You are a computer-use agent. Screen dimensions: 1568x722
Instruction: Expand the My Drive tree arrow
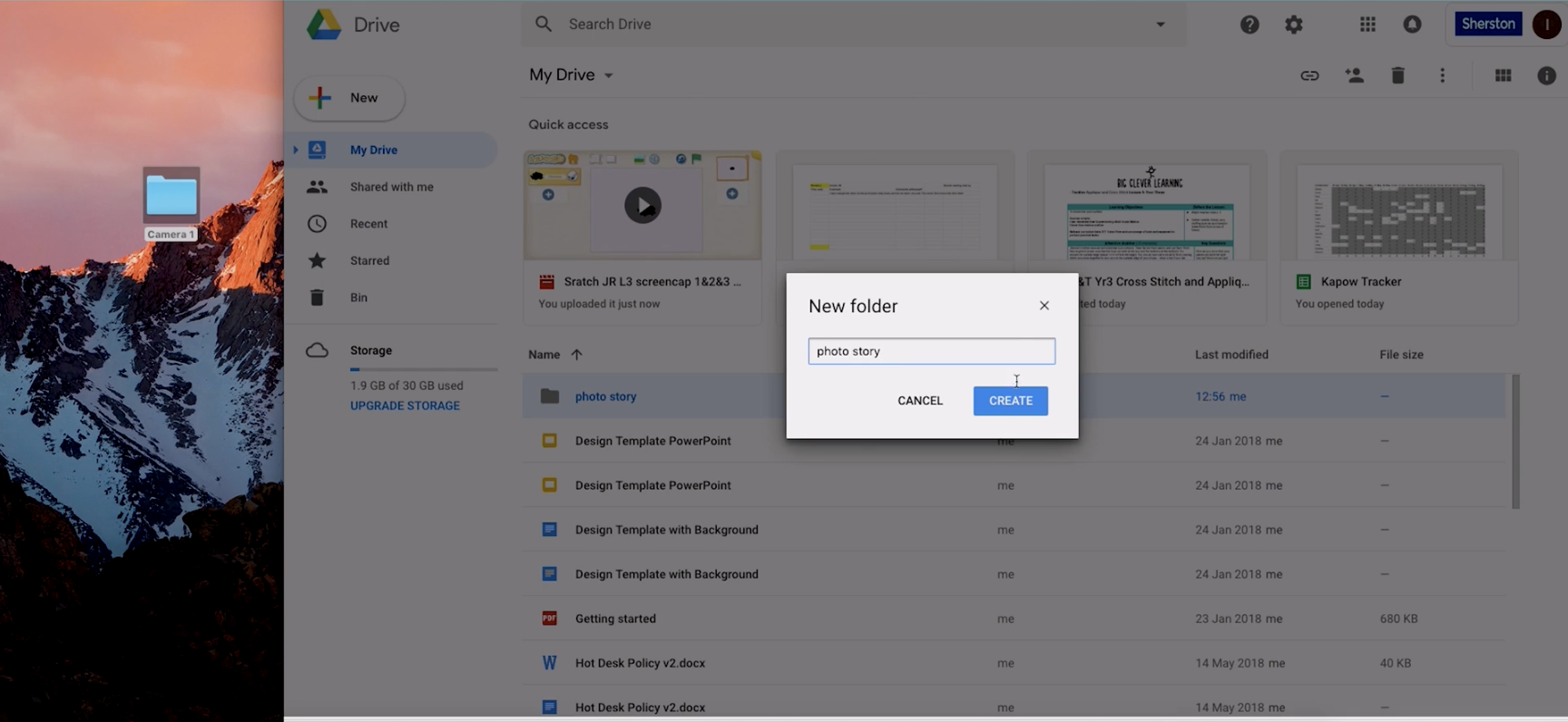click(295, 150)
